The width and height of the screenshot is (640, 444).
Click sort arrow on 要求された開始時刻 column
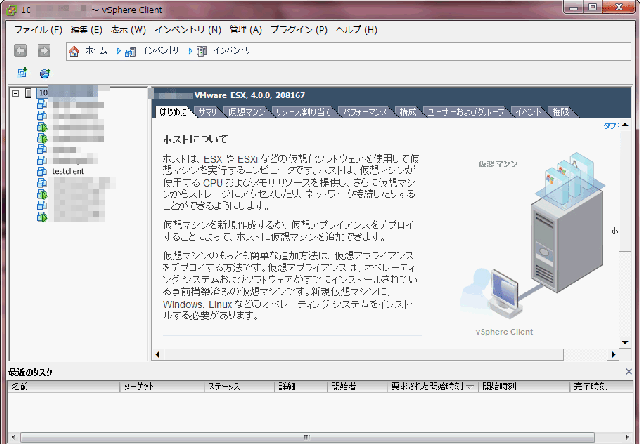click(470, 386)
